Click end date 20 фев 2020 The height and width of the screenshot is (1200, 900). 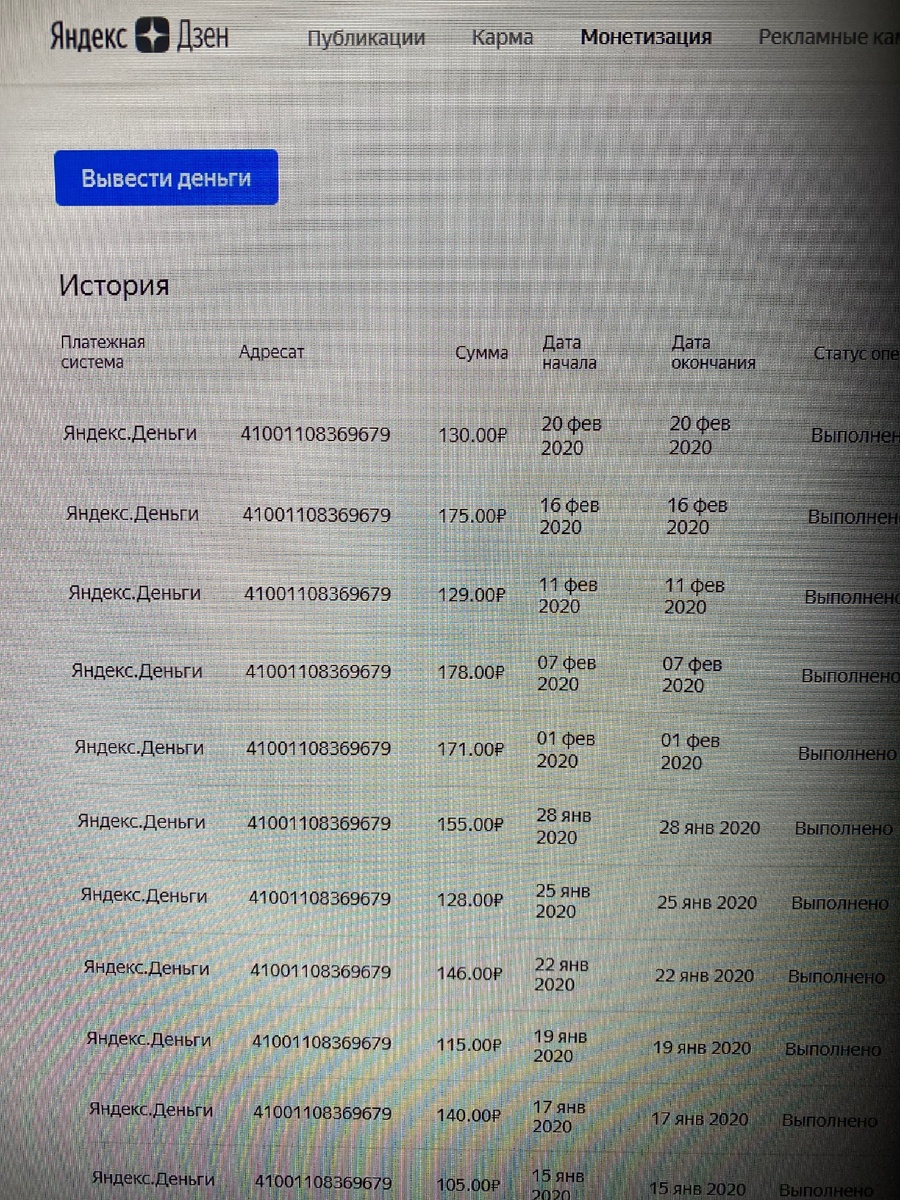click(699, 436)
